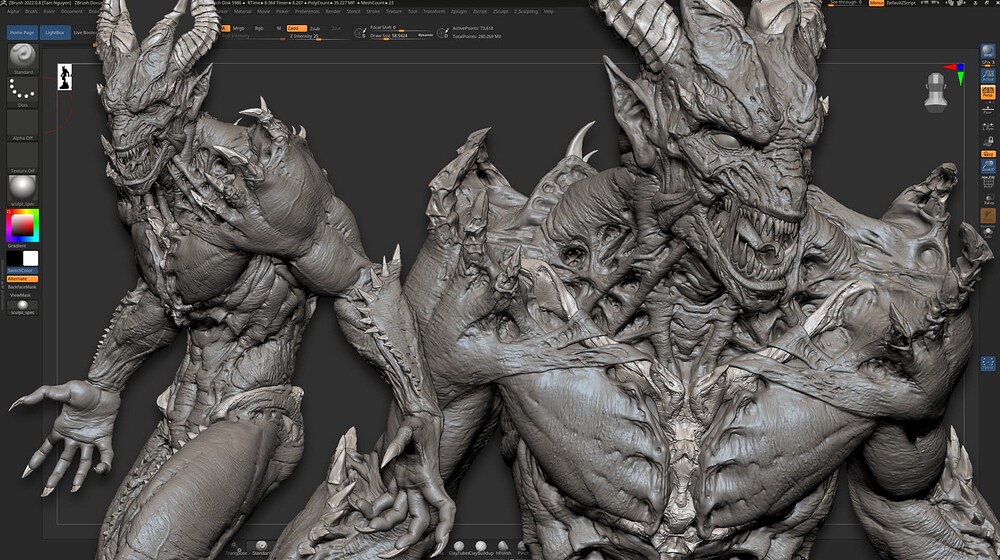The width and height of the screenshot is (1000, 560).
Task: Select the Standard brush at bottom shelf
Action: (x=261, y=547)
